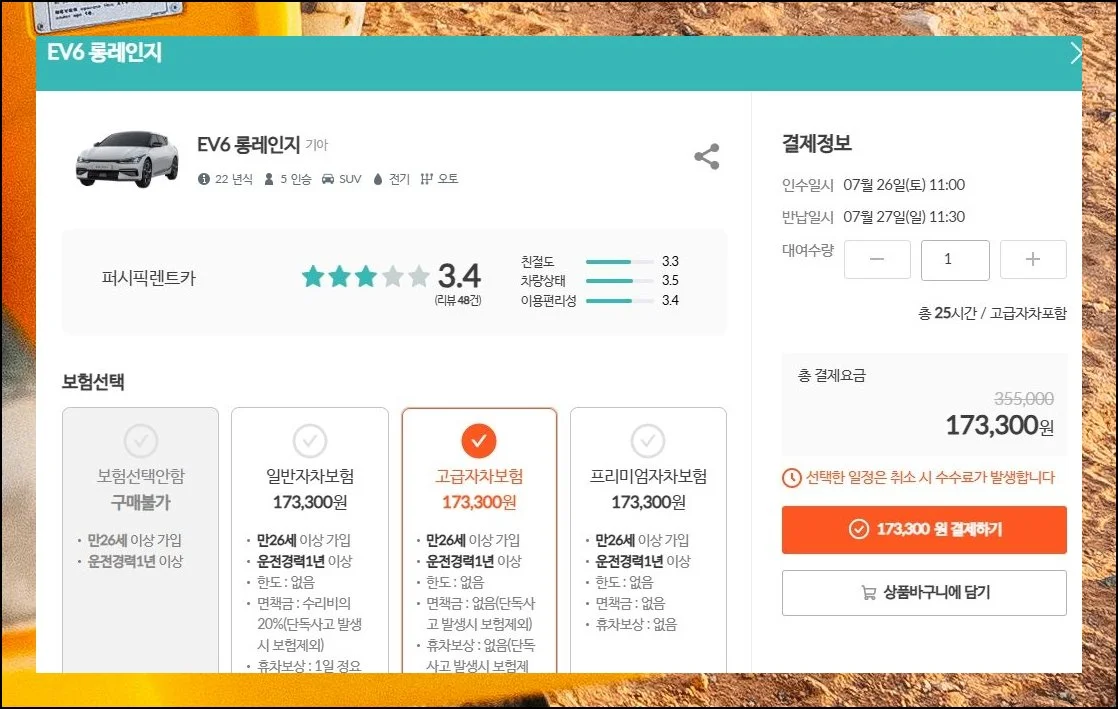The height and width of the screenshot is (709, 1118).
Task: Decrease rental quantity with minus button
Action: tap(877, 260)
